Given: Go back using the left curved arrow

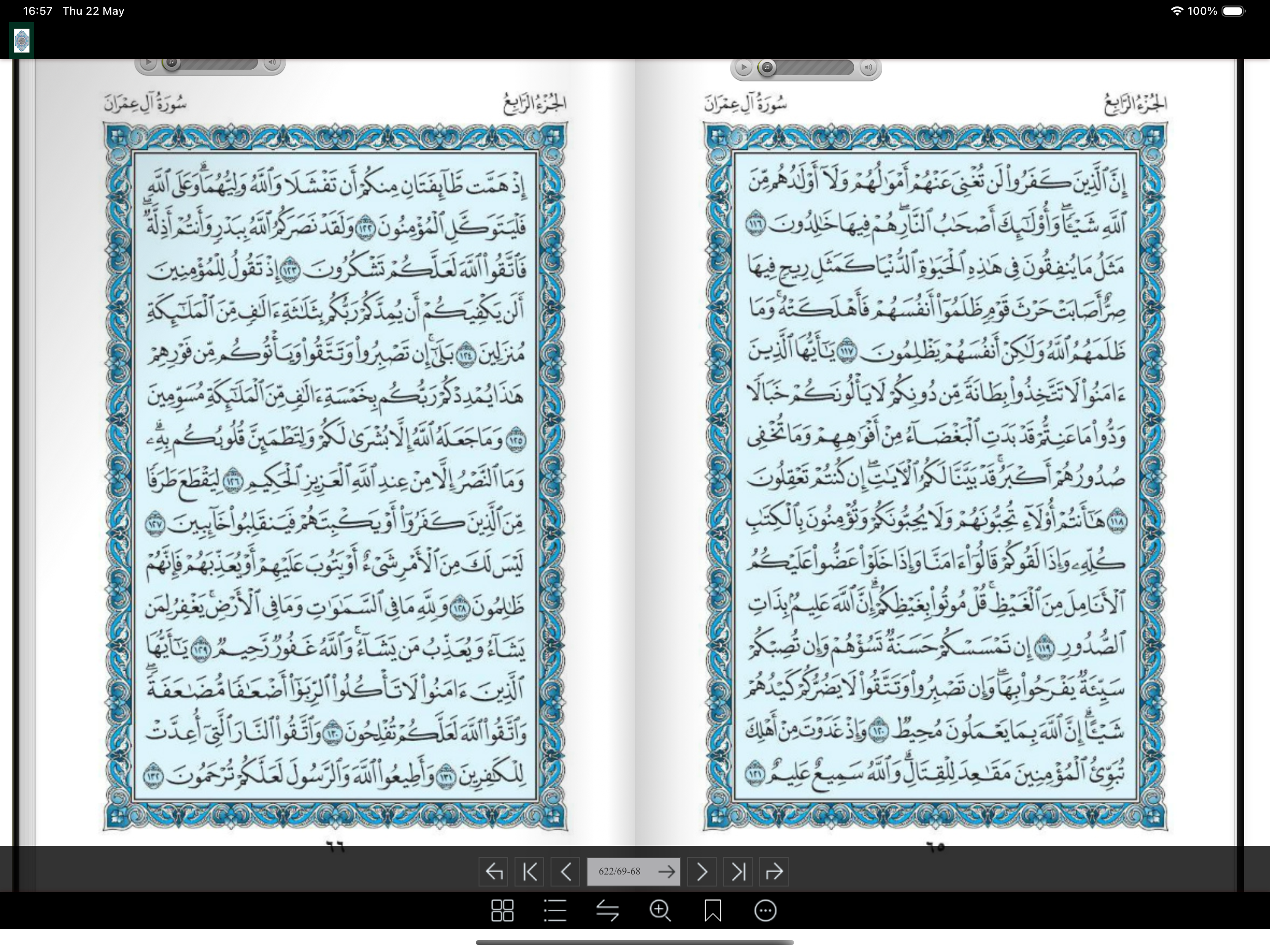Looking at the screenshot, I should point(494,872).
